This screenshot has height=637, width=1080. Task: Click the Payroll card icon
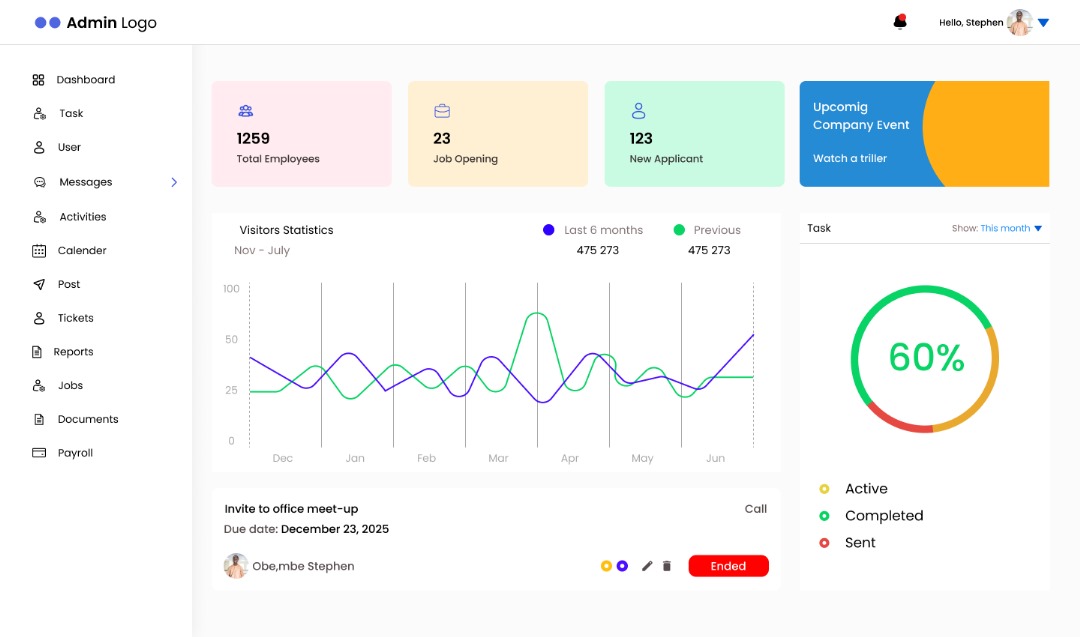[39, 452]
